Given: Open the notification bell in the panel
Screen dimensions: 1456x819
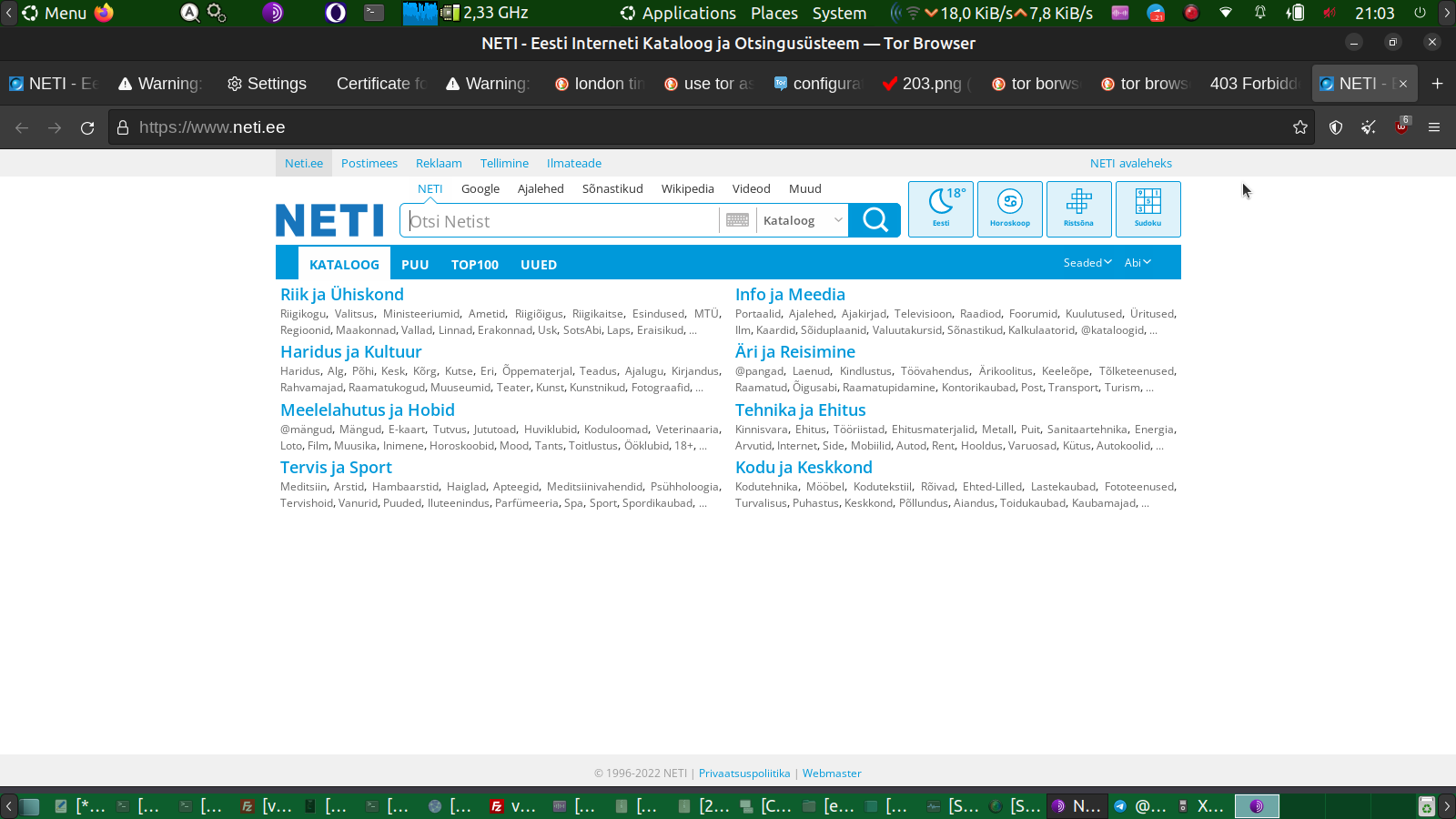Looking at the screenshot, I should 1260,13.
